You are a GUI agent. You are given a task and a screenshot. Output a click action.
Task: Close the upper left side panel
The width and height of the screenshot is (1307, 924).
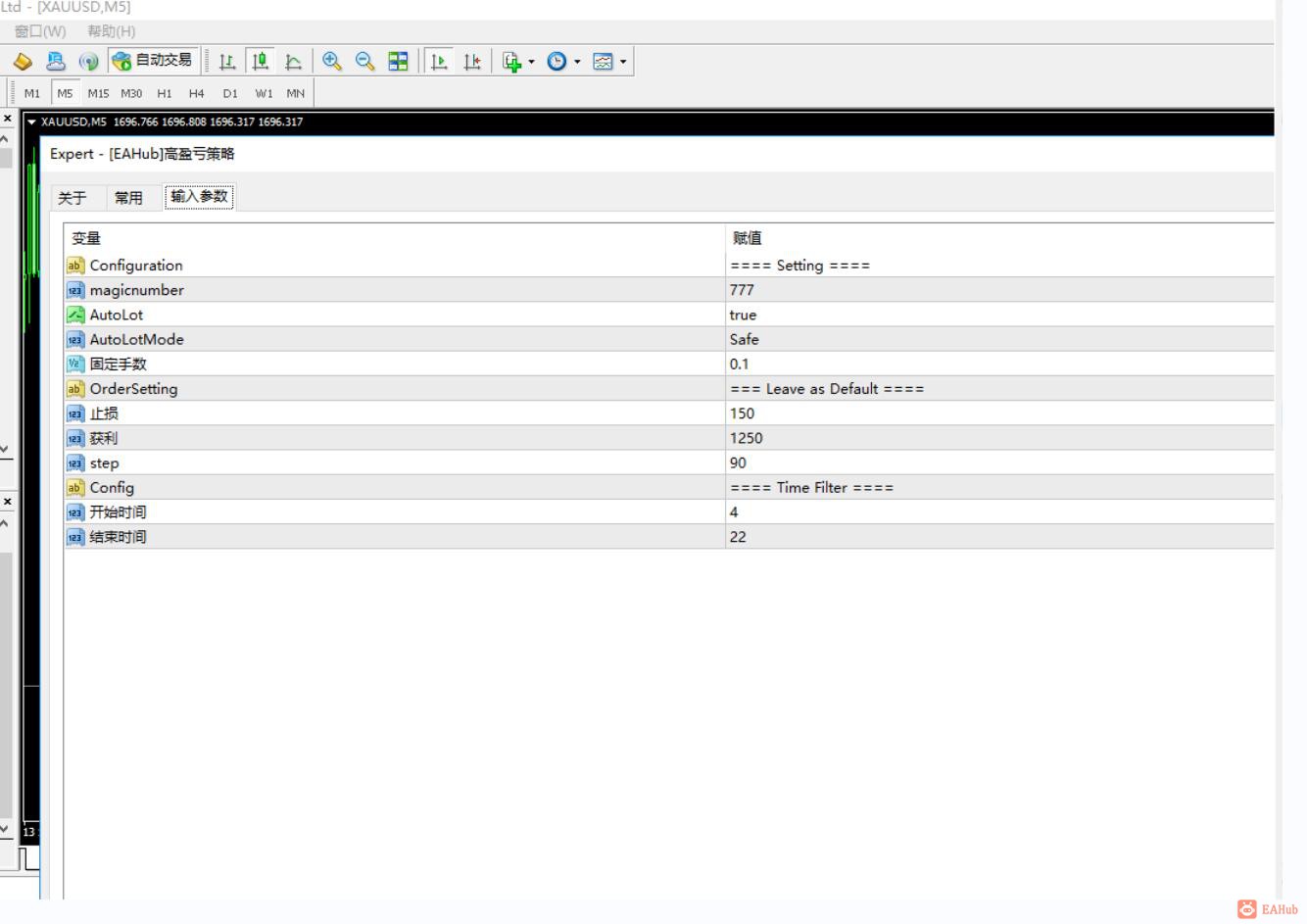click(x=7, y=119)
